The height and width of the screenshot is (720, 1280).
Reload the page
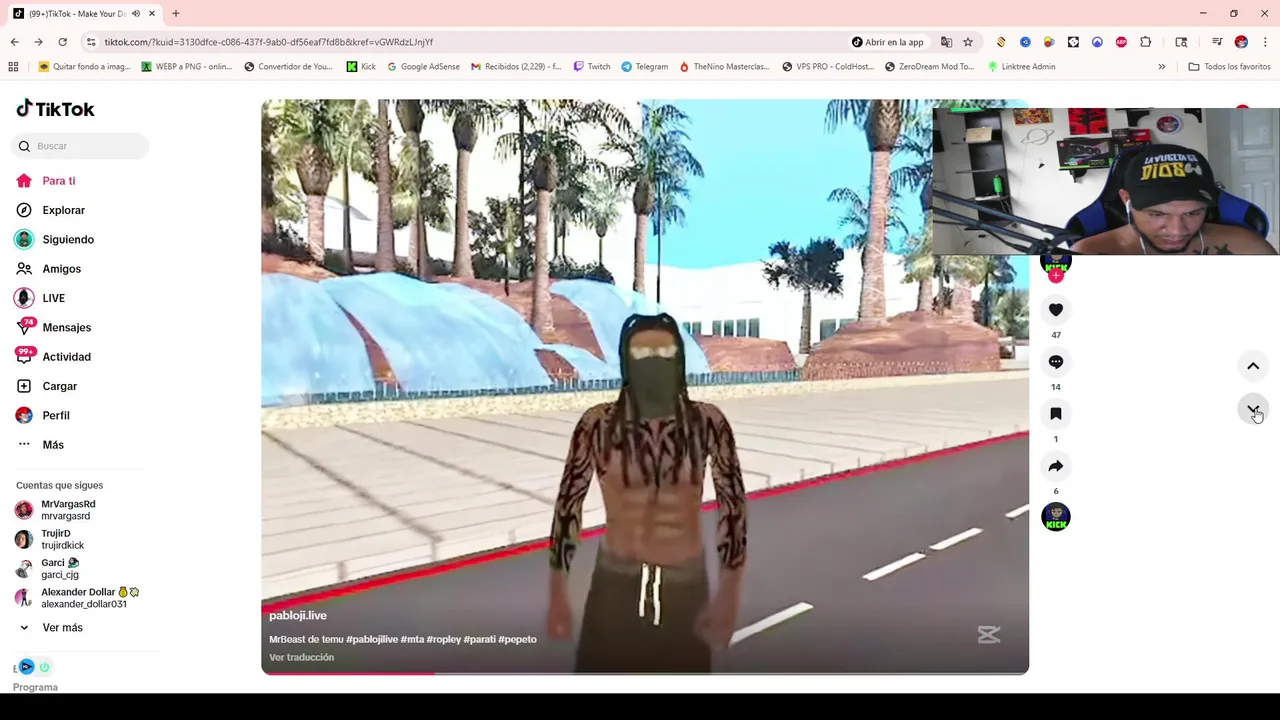(x=62, y=42)
